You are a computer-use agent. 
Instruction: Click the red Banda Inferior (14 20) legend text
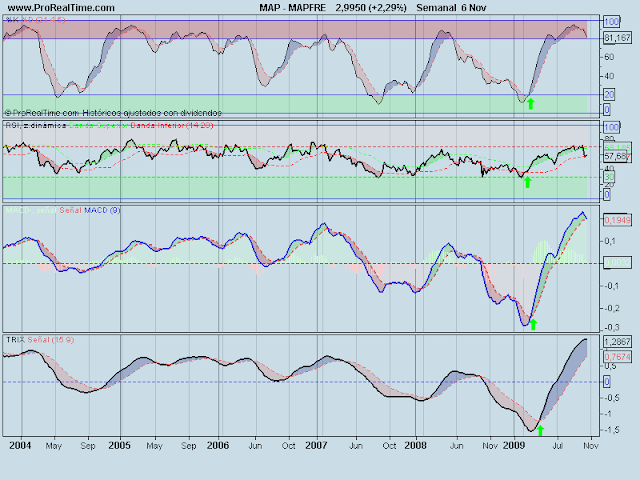(x=171, y=125)
